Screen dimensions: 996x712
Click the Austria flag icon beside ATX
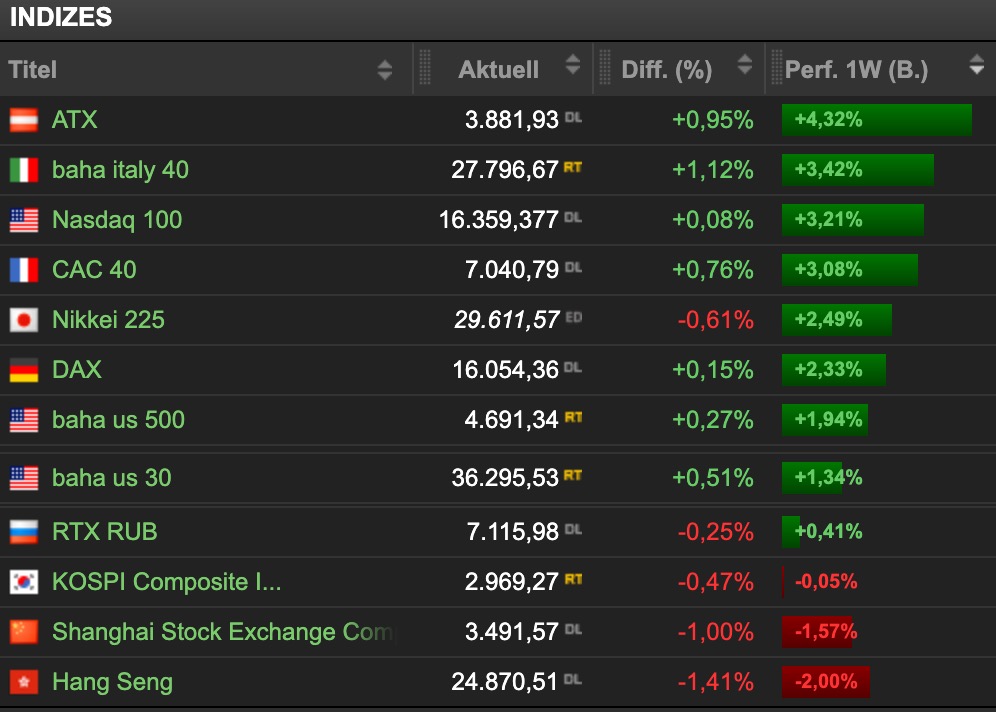tap(24, 120)
